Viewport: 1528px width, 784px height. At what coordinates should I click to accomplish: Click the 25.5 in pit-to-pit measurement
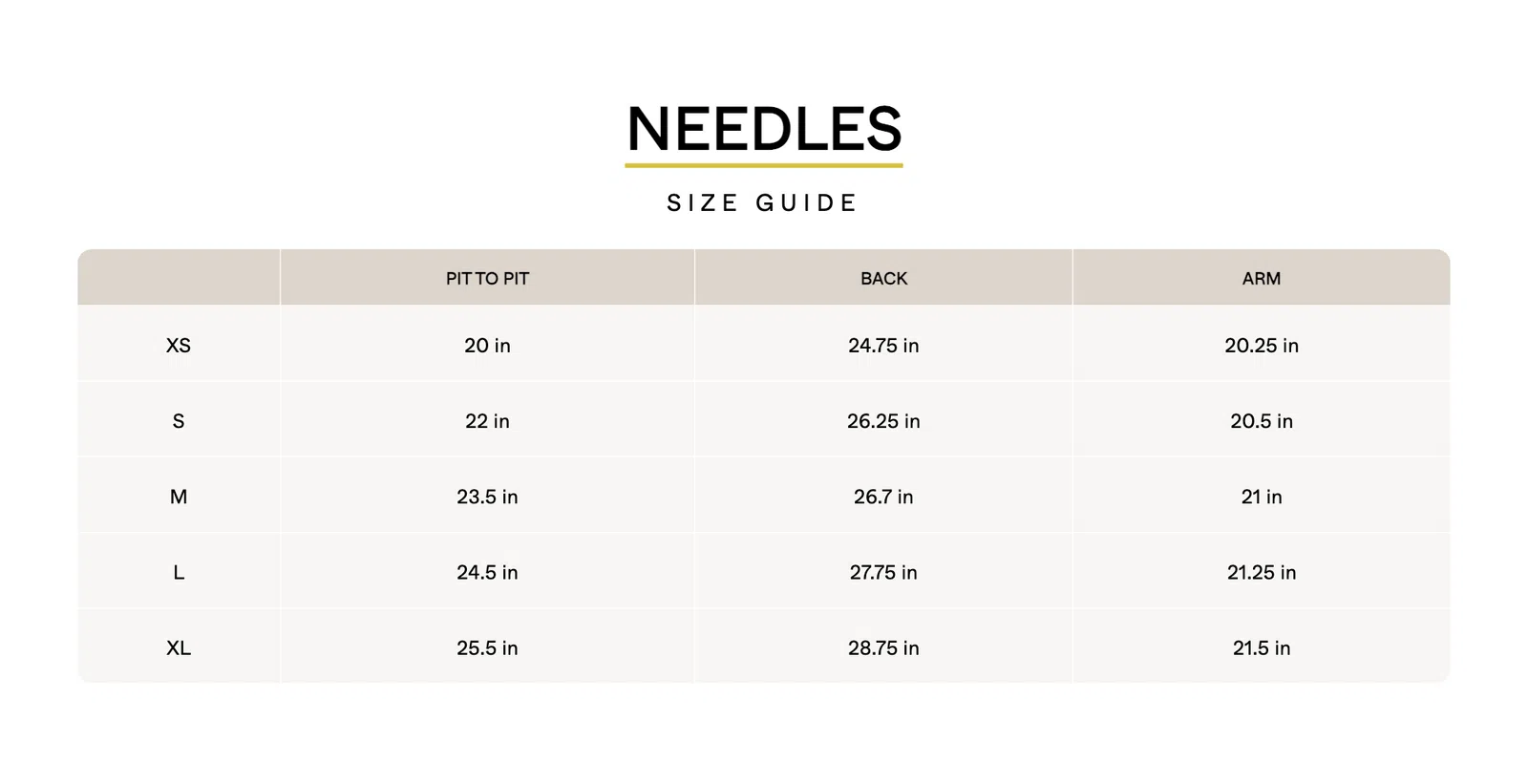(x=487, y=647)
